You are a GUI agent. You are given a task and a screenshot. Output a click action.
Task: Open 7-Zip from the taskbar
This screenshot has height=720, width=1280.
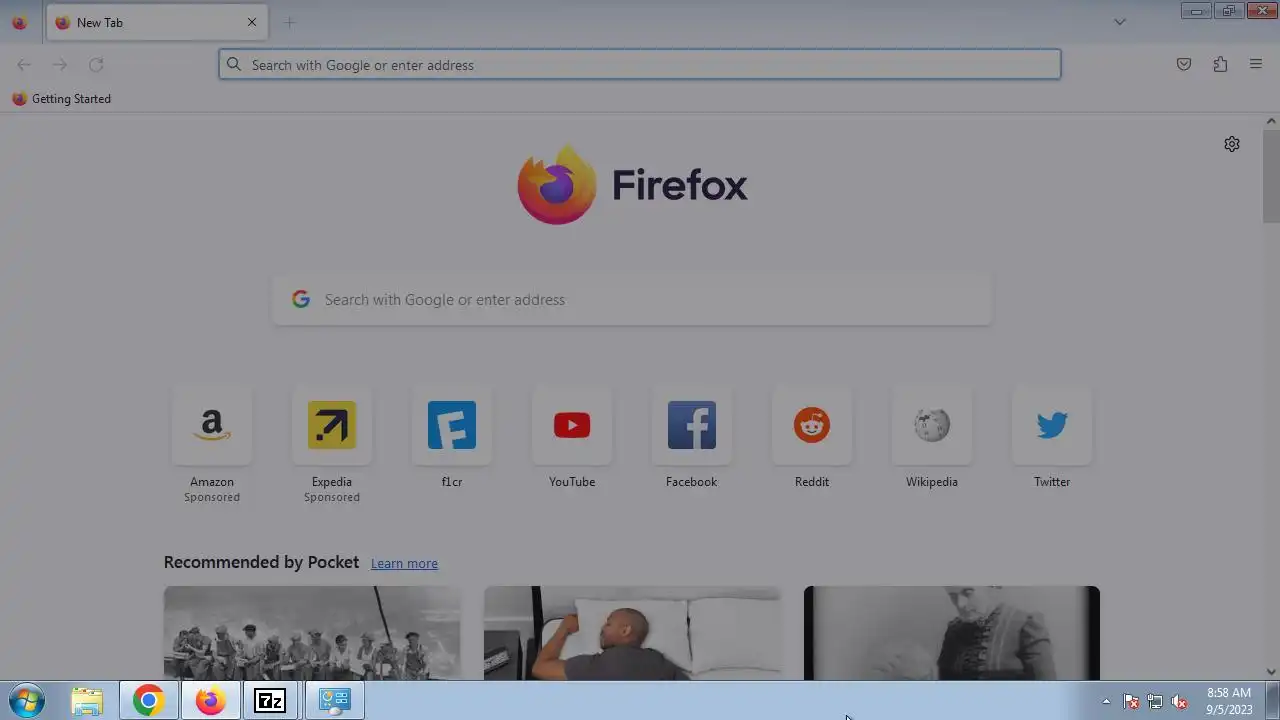[270, 701]
